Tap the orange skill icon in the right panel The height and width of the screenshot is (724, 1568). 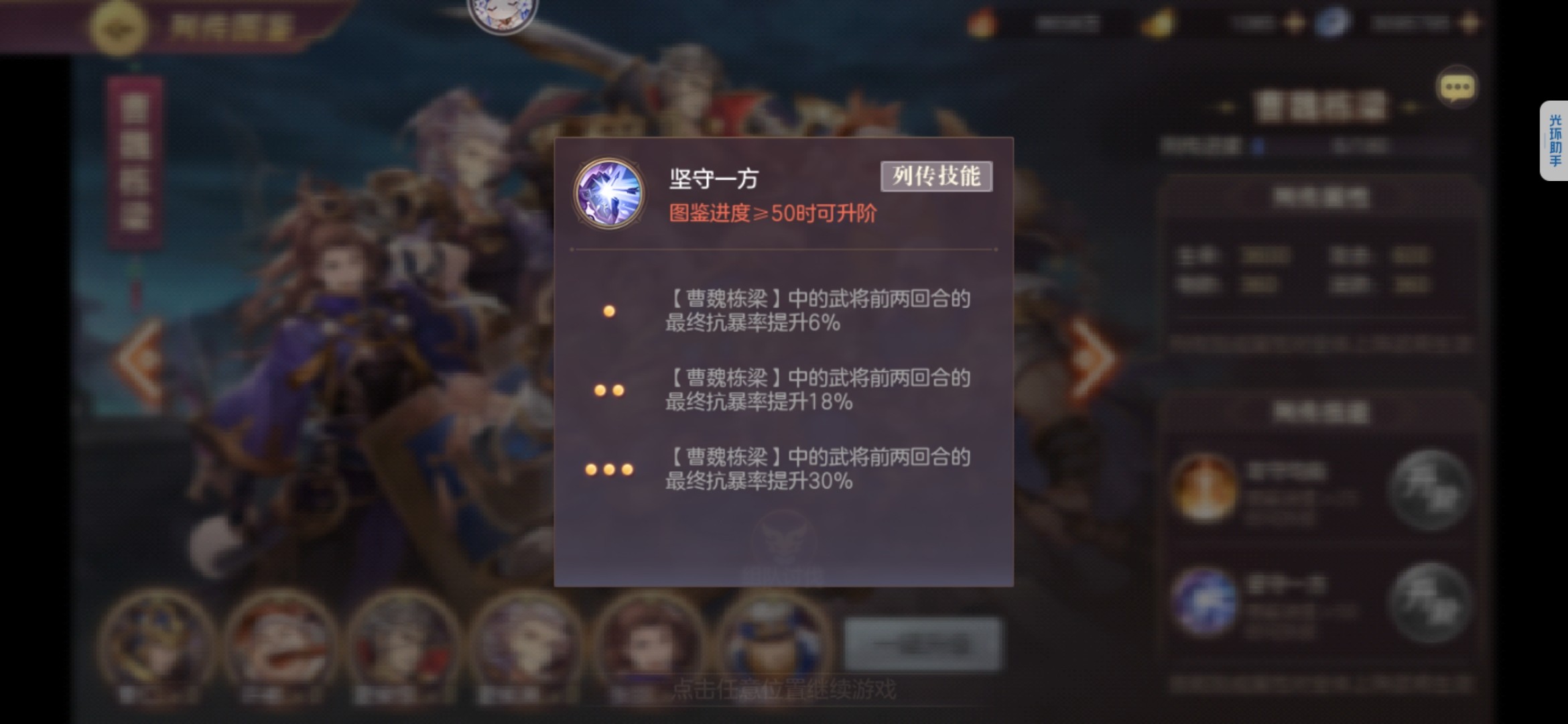pyautogui.click(x=1204, y=487)
